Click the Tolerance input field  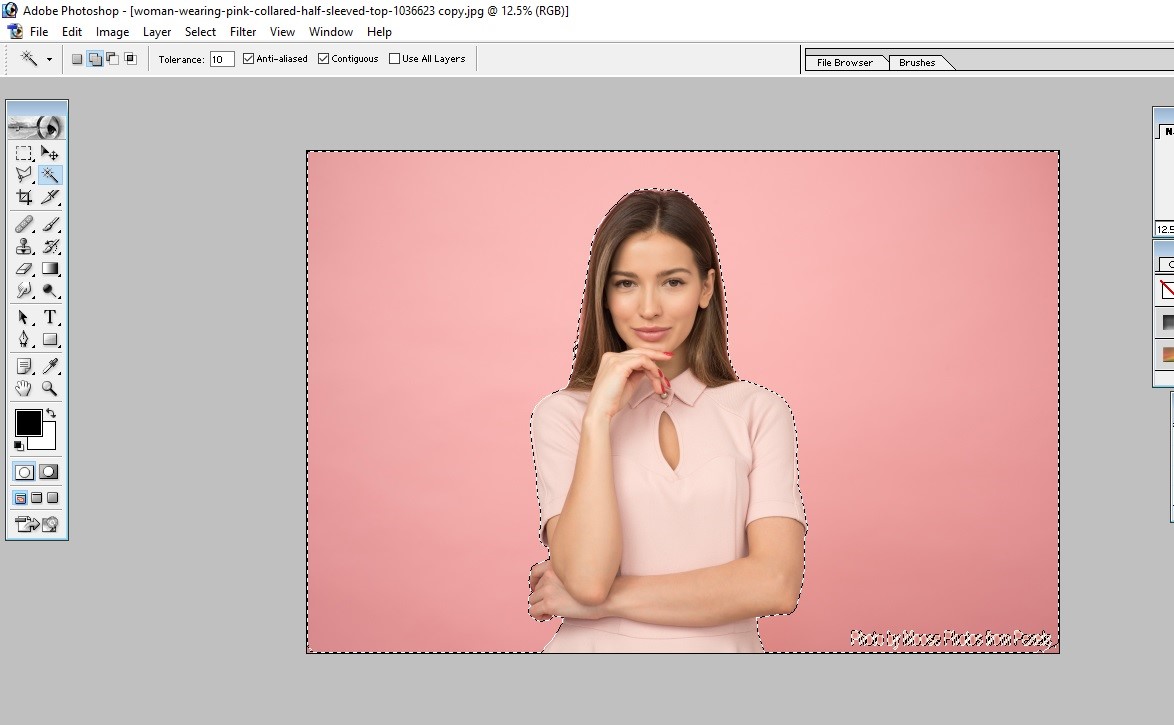tap(222, 59)
